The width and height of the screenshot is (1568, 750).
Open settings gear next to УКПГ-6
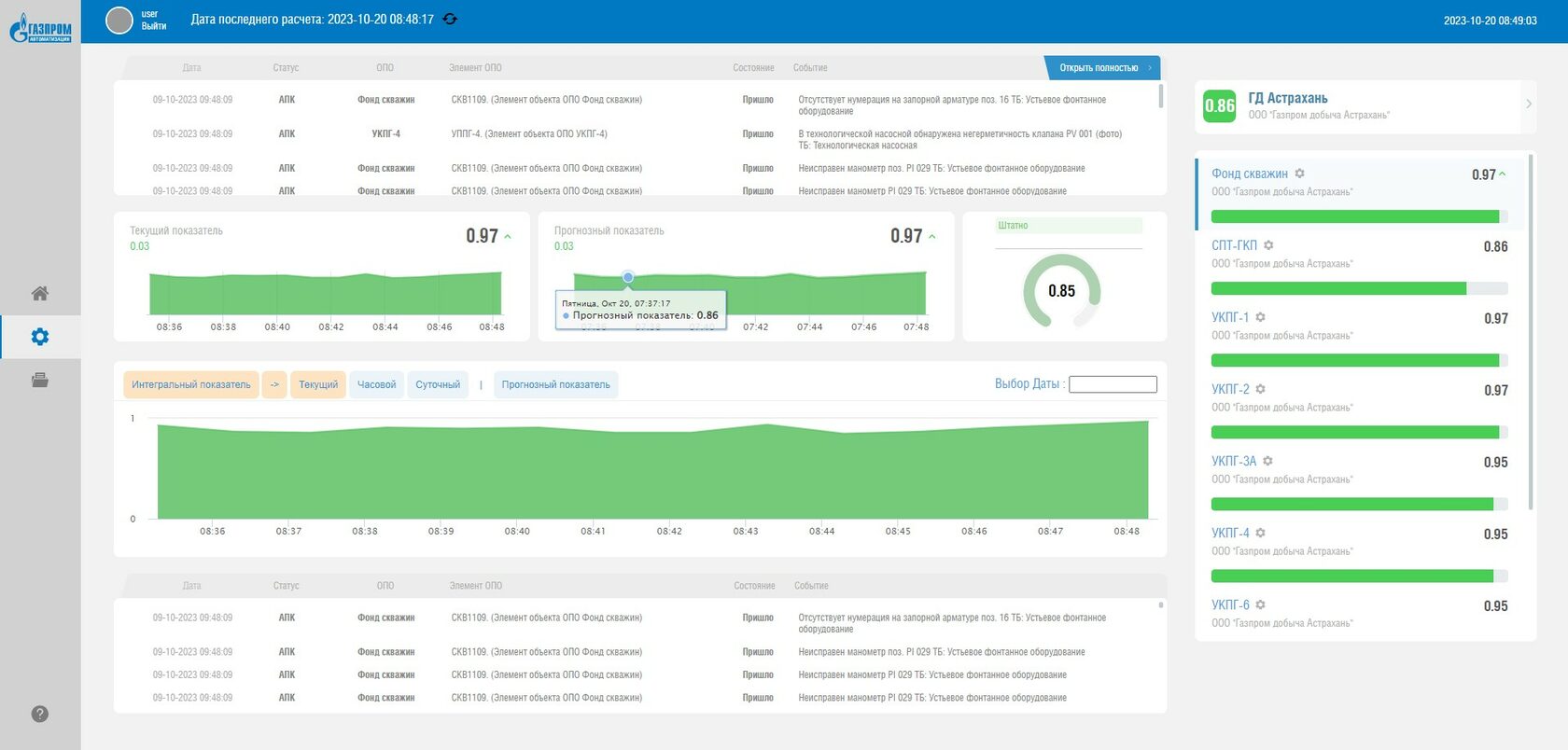(1260, 604)
